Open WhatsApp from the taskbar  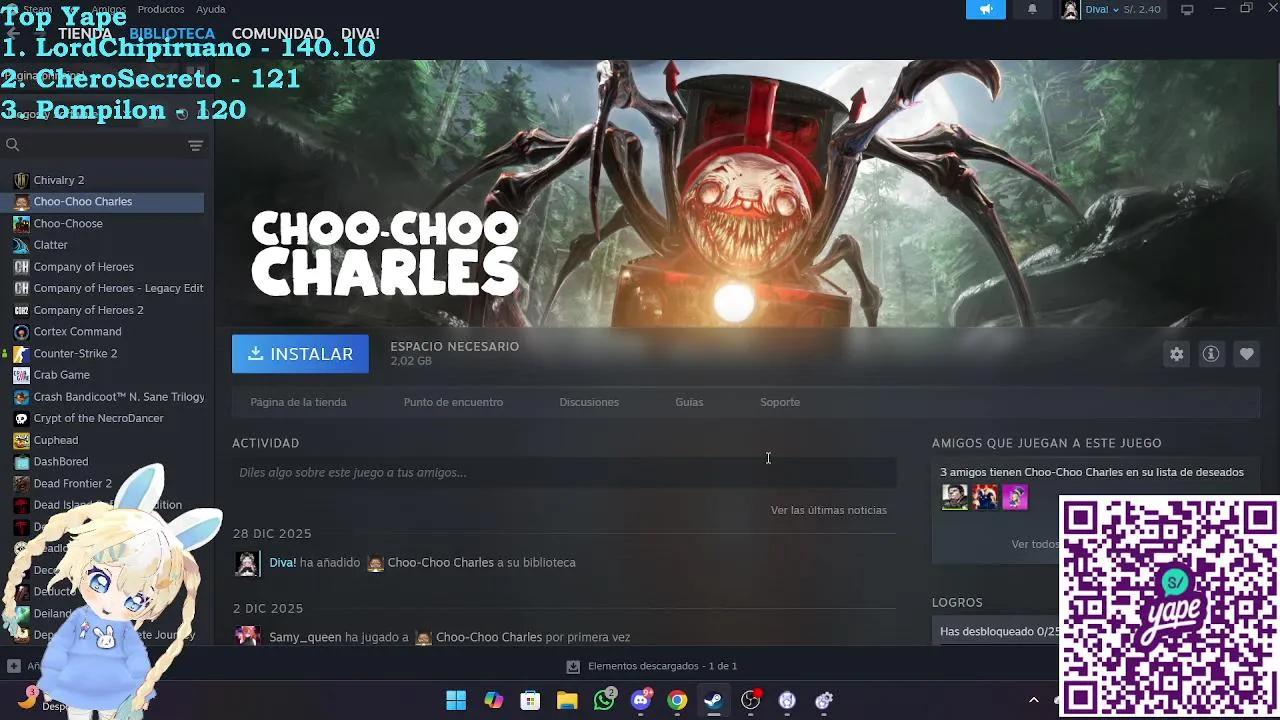[604, 700]
